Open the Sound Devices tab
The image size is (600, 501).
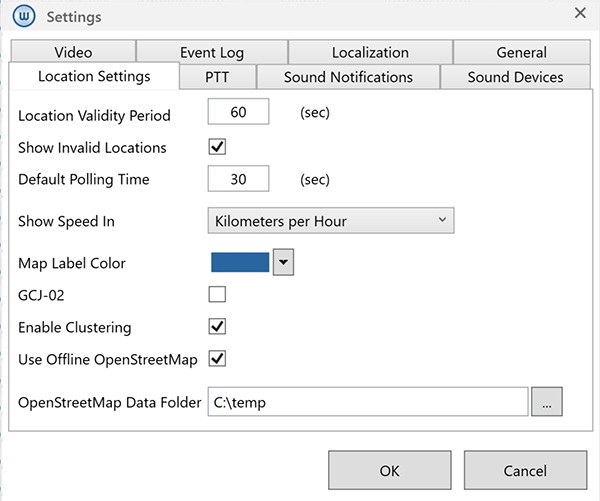(514, 77)
